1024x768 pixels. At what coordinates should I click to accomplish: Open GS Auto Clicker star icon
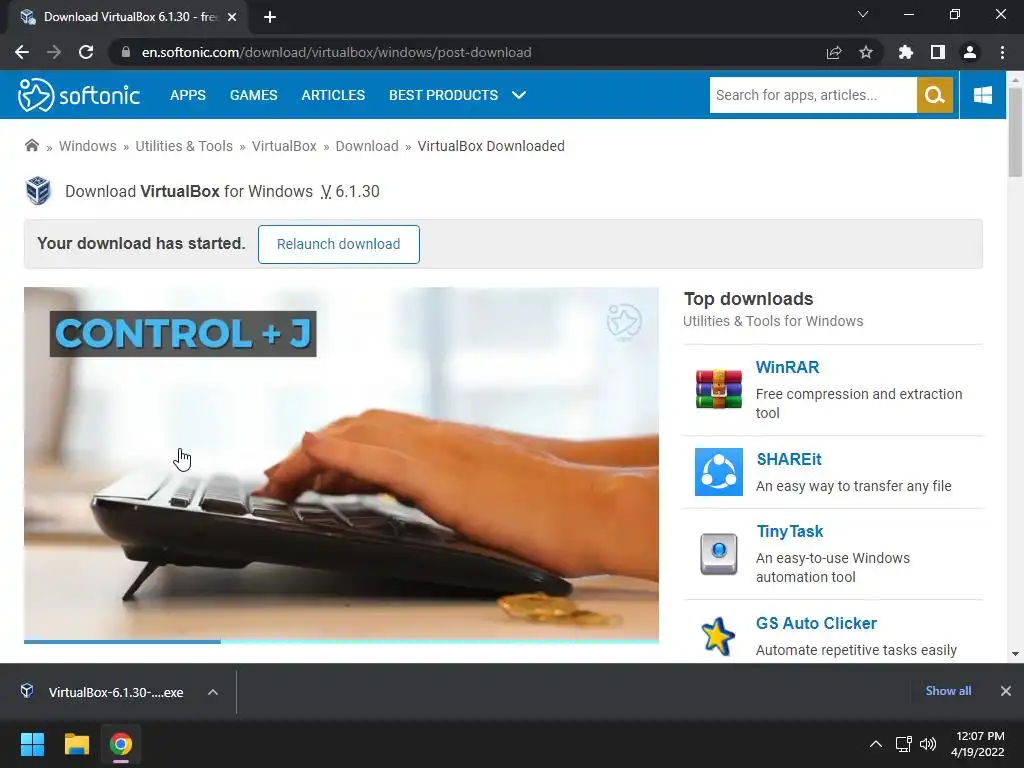(x=718, y=636)
